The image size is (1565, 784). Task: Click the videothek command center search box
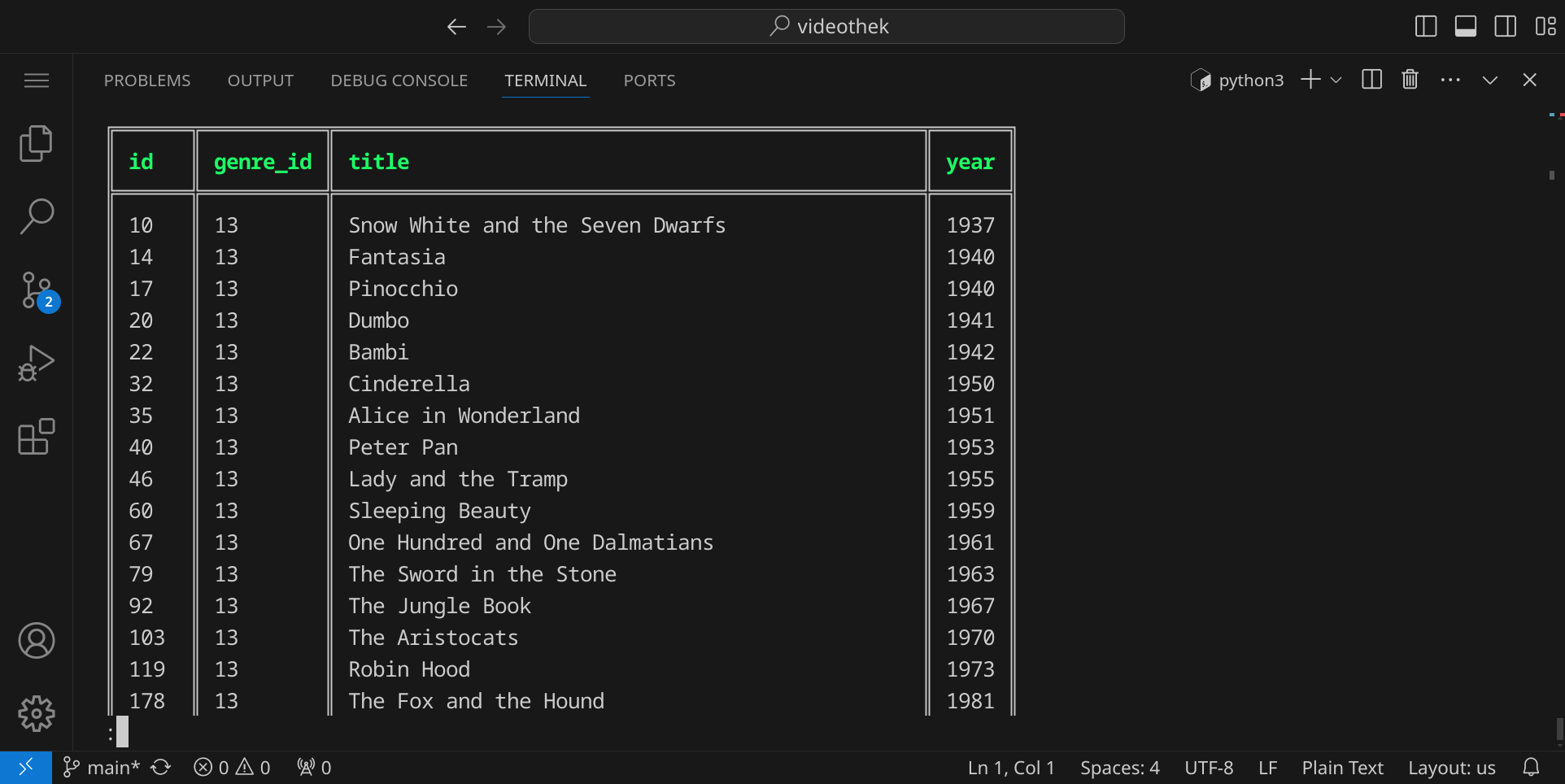tap(826, 27)
